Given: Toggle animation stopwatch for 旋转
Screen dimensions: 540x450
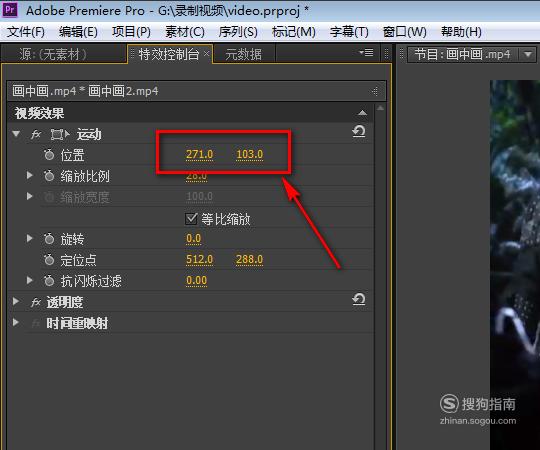Looking at the screenshot, I should [x=49, y=239].
